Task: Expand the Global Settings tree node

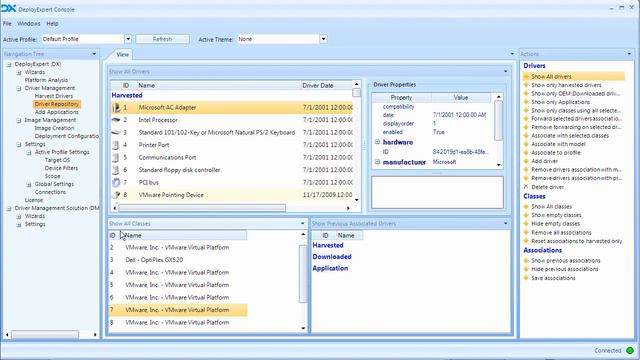Action: click(x=29, y=184)
